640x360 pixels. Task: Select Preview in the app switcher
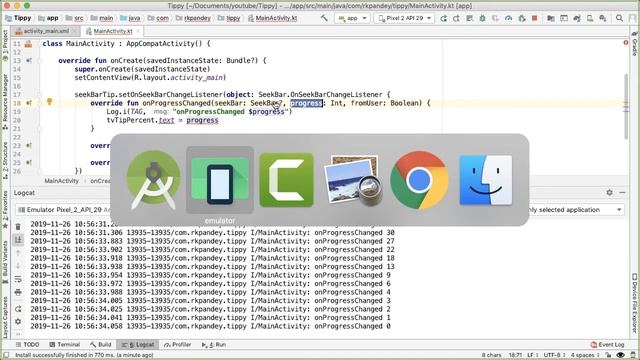pyautogui.click(x=353, y=180)
